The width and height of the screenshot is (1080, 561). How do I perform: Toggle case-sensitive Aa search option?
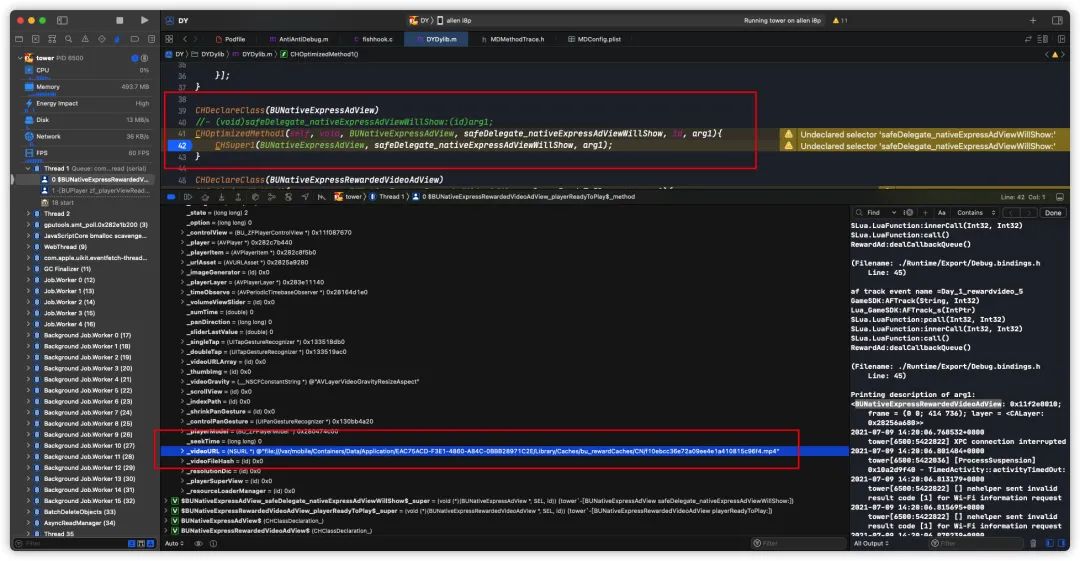click(x=942, y=213)
